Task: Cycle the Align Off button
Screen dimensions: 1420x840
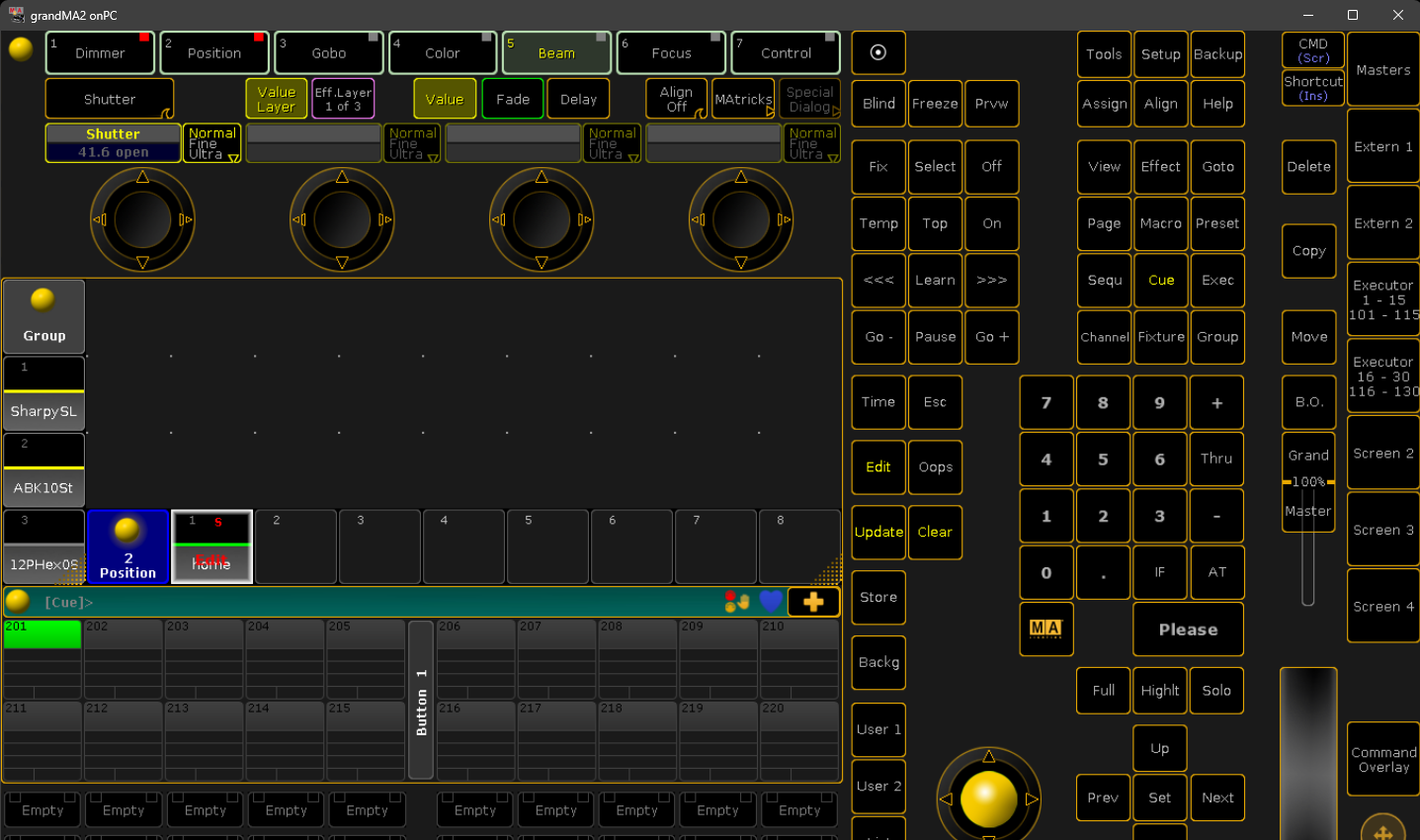Action: coord(677,99)
